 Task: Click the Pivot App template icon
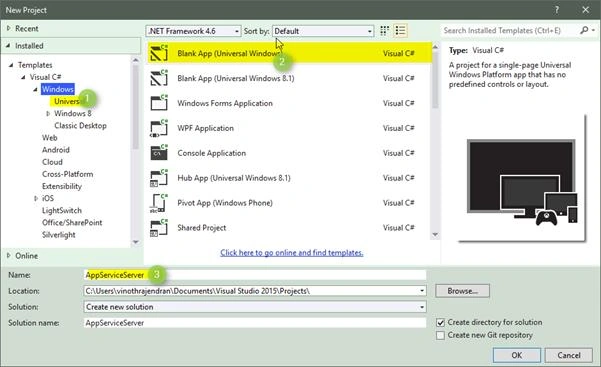click(159, 203)
